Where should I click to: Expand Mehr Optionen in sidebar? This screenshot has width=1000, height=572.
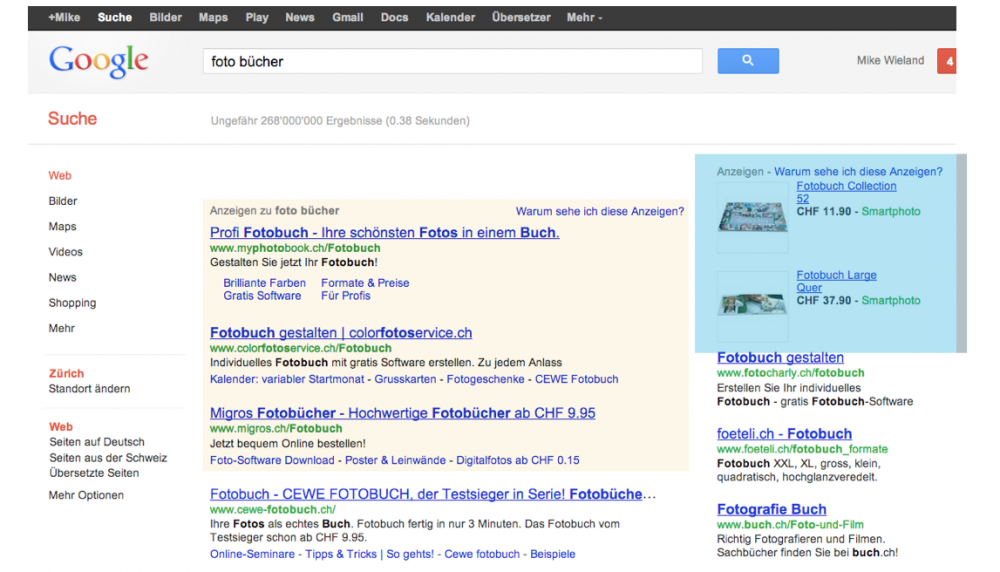(x=86, y=495)
